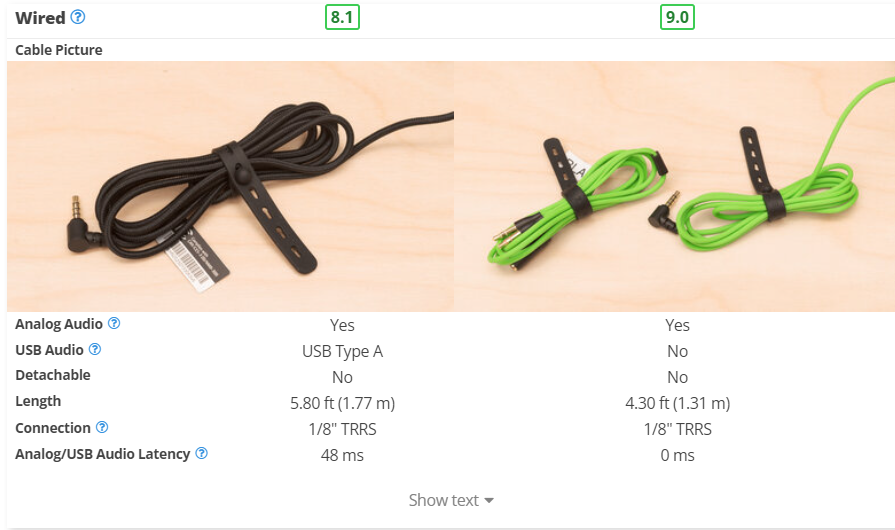The height and width of the screenshot is (530, 895).
Task: Click the Analog Audio row label
Action: [58, 324]
